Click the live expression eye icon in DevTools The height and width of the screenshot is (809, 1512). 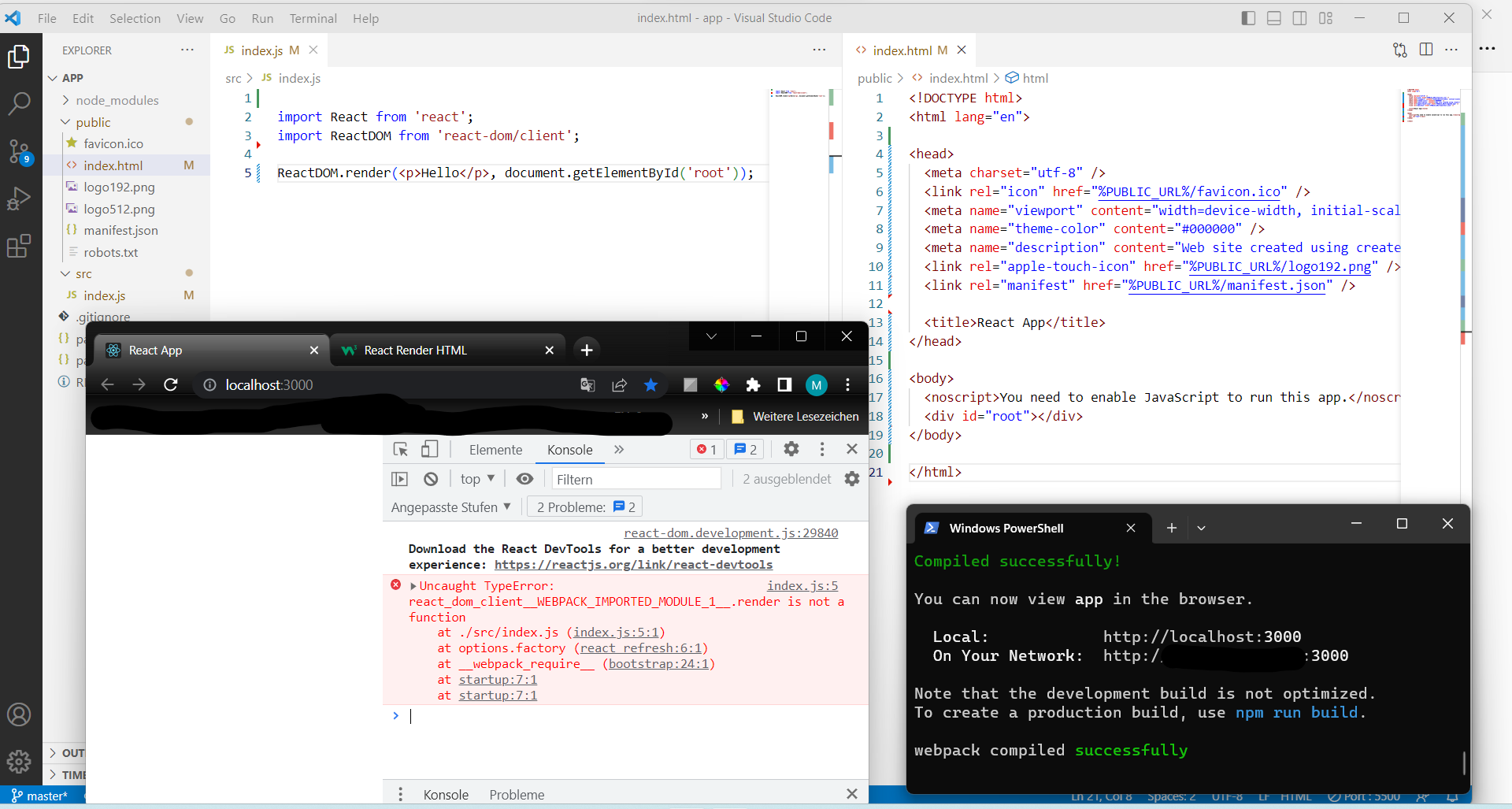tap(524, 479)
